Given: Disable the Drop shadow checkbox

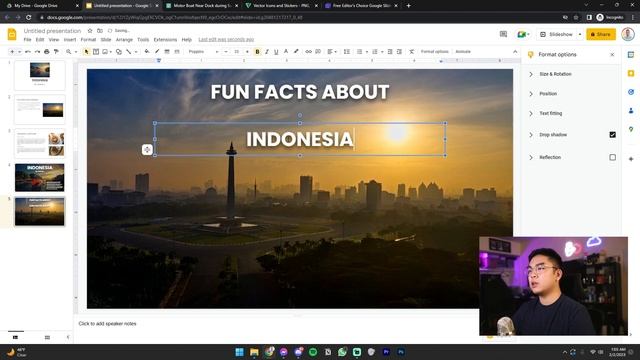Looking at the screenshot, I should click(x=612, y=135).
